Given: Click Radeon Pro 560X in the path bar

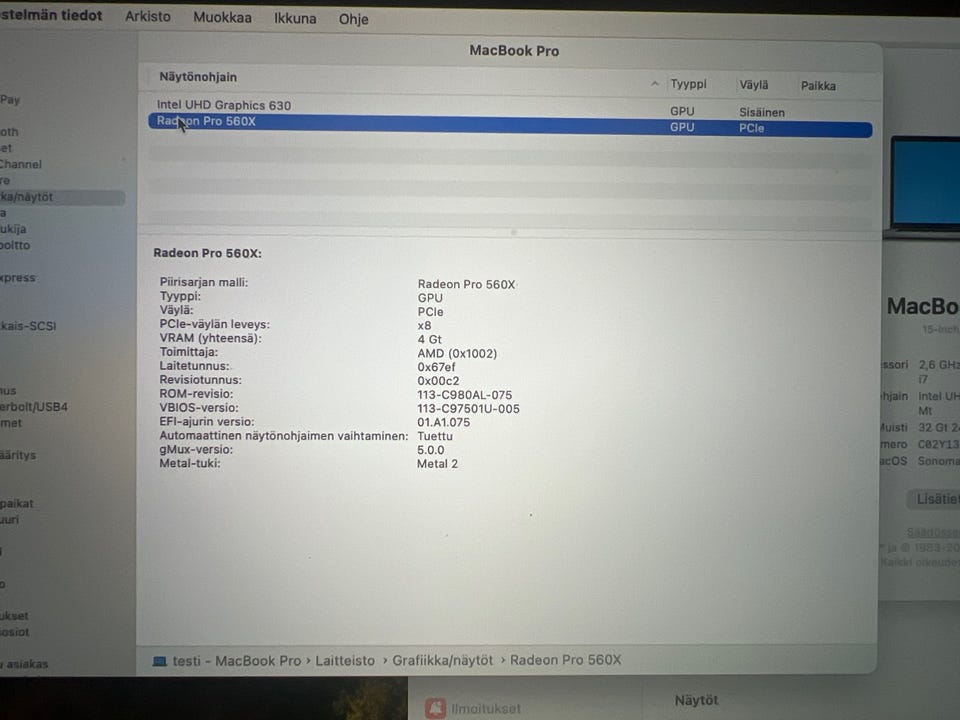Looking at the screenshot, I should pyautogui.click(x=565, y=659).
